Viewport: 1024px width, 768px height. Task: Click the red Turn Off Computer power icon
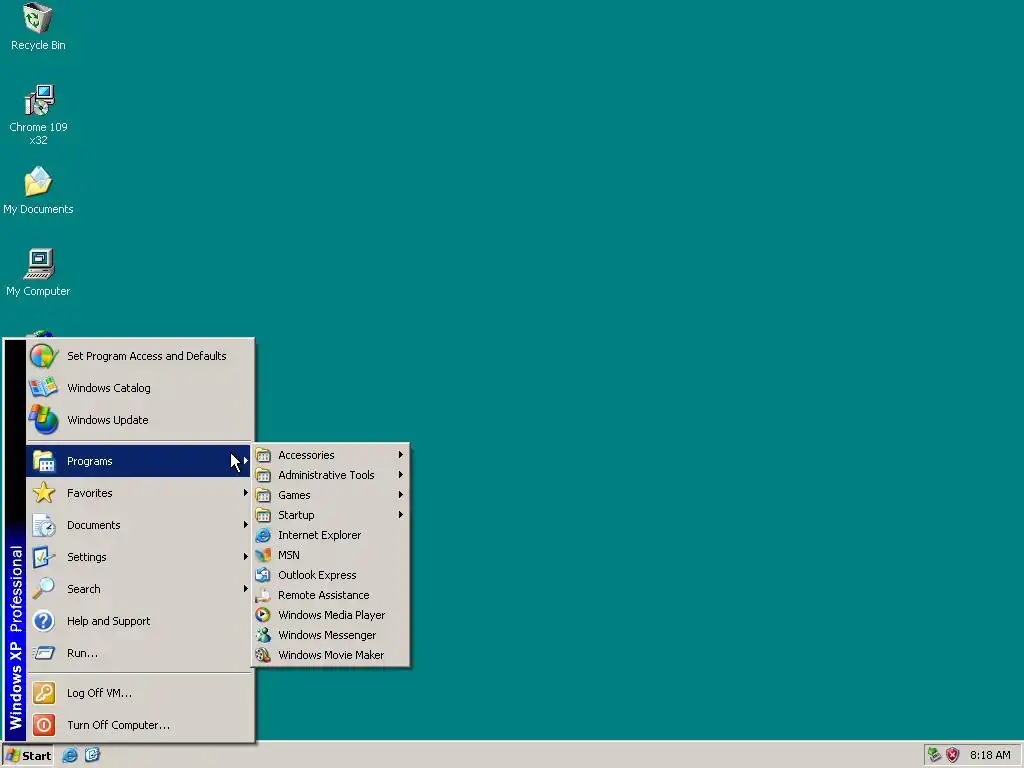[x=44, y=725]
